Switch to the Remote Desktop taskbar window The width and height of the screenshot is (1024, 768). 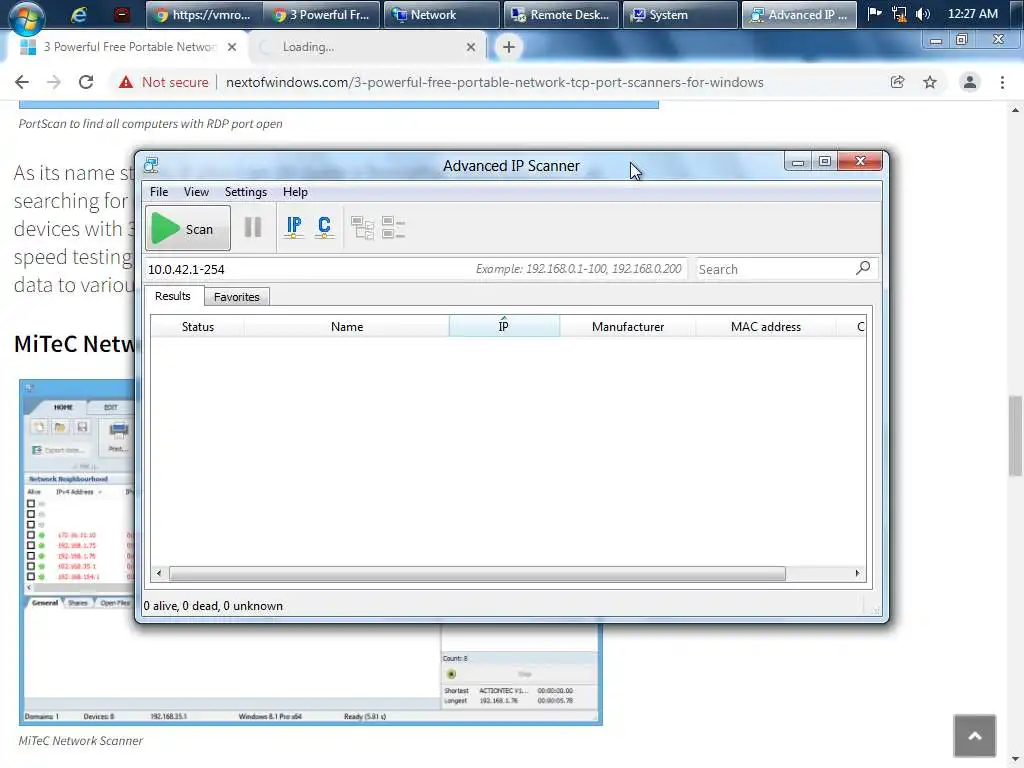[562, 14]
